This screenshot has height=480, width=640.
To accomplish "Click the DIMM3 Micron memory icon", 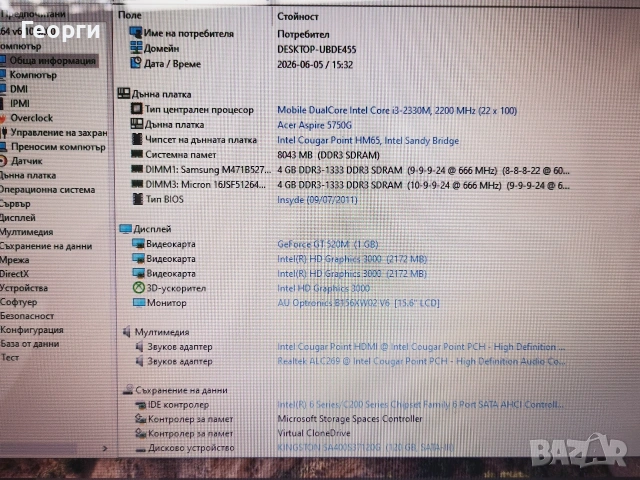I will (x=137, y=184).
